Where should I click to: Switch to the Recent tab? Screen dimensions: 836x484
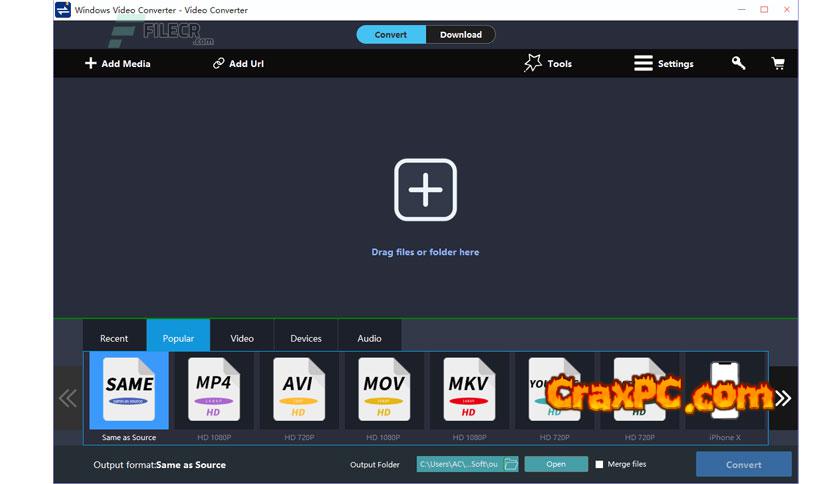tap(114, 338)
